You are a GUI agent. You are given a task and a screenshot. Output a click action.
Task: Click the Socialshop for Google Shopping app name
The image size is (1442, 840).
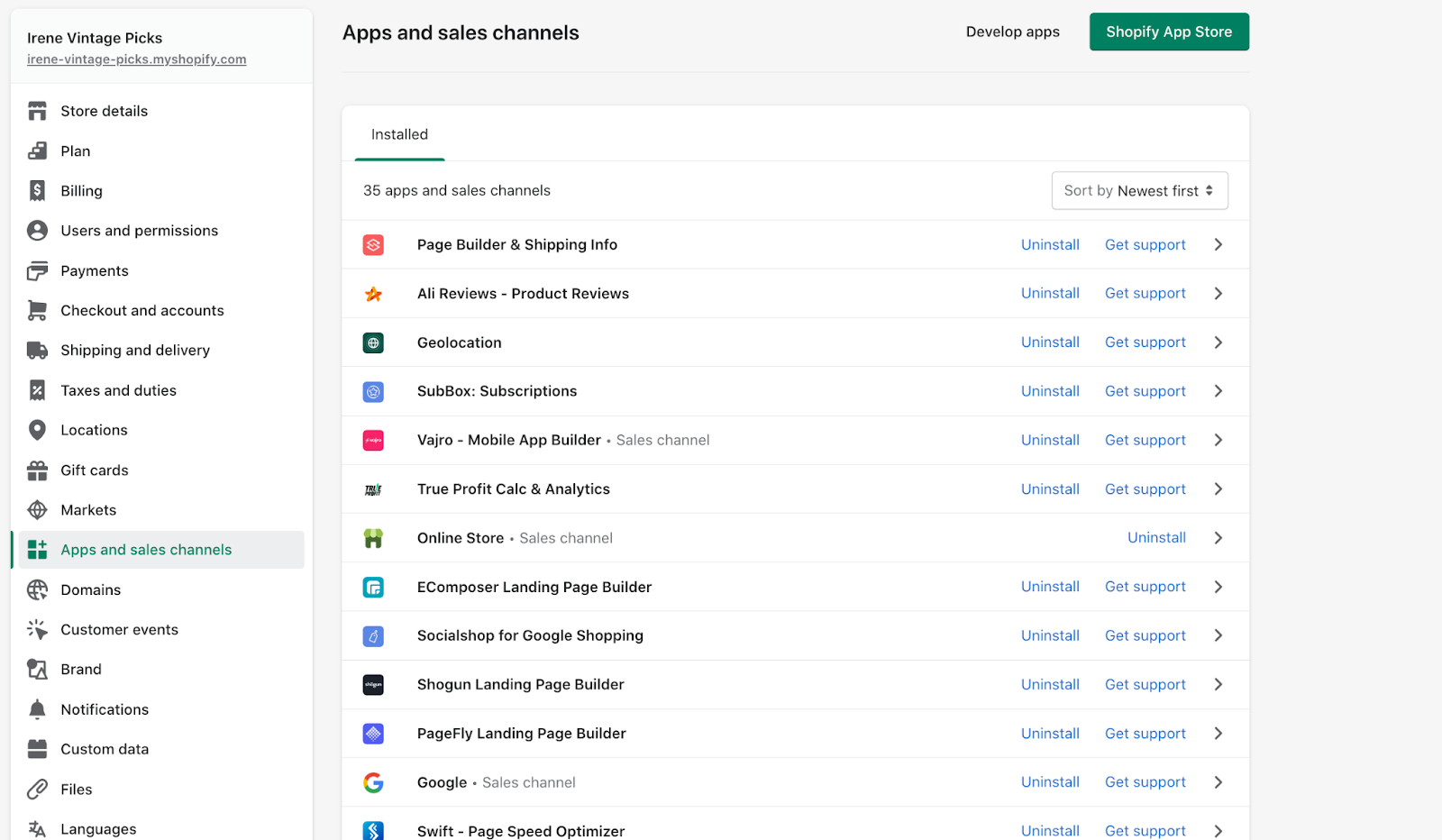pos(530,635)
